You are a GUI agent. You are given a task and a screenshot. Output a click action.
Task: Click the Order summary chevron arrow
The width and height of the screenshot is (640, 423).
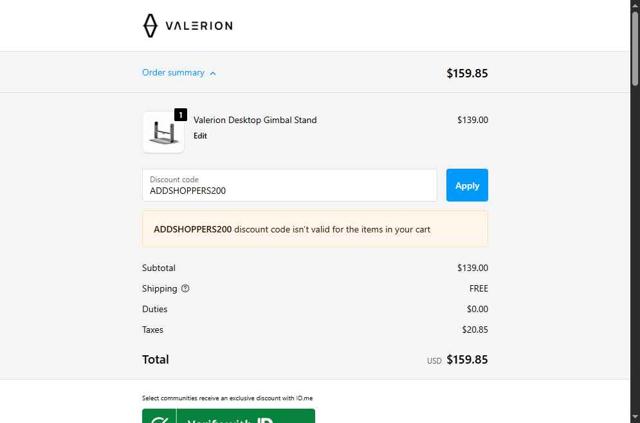click(x=213, y=73)
